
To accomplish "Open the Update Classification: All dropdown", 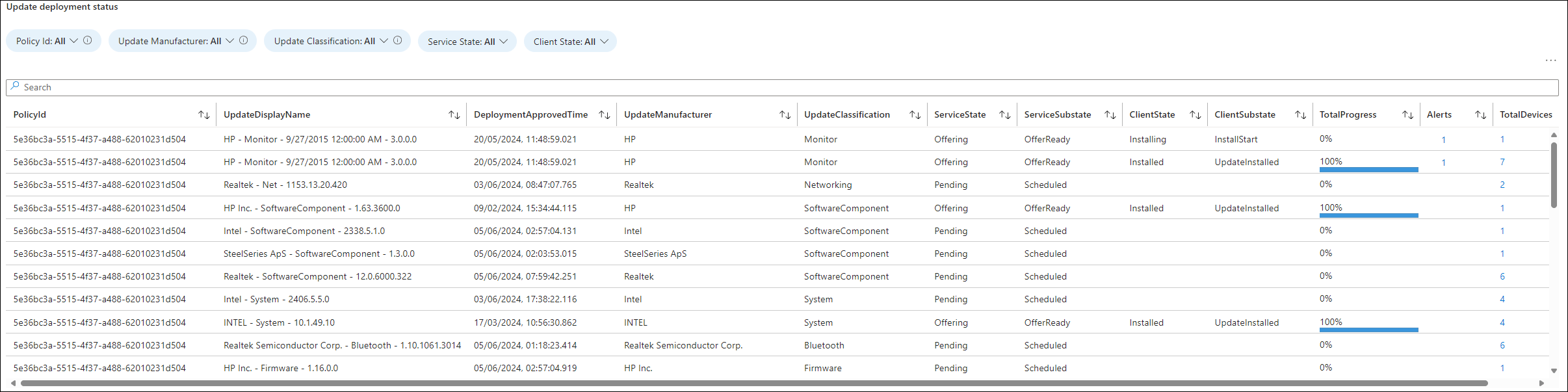I will tap(337, 41).
